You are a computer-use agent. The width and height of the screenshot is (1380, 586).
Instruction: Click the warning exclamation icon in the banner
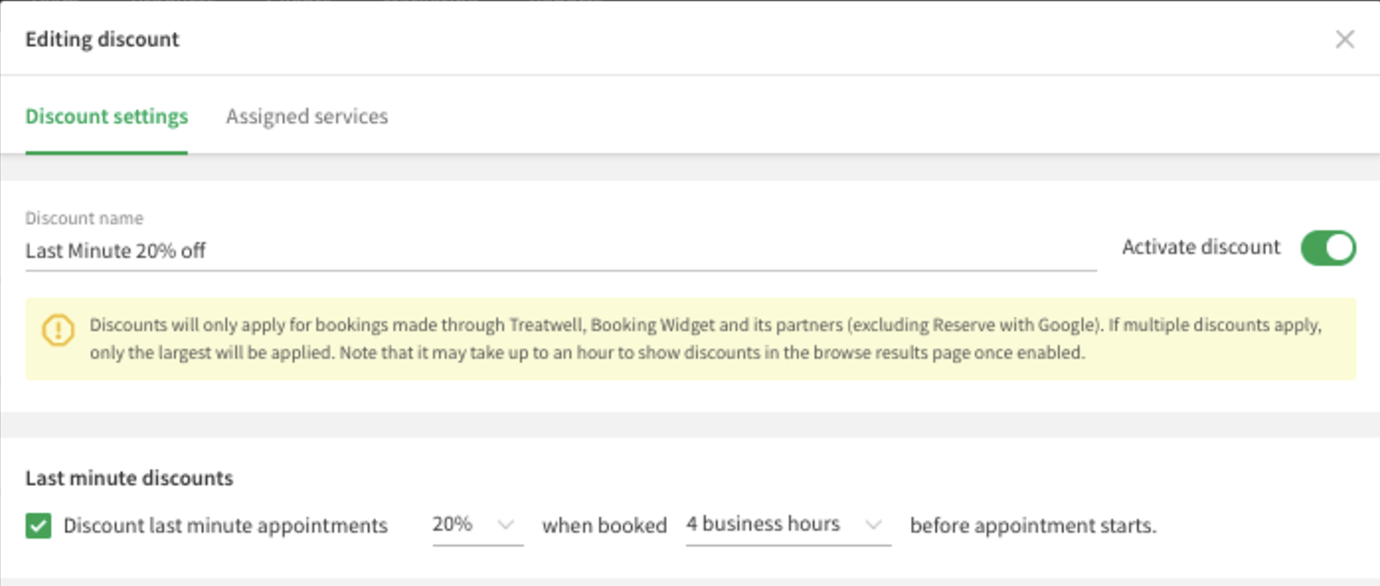click(x=58, y=329)
